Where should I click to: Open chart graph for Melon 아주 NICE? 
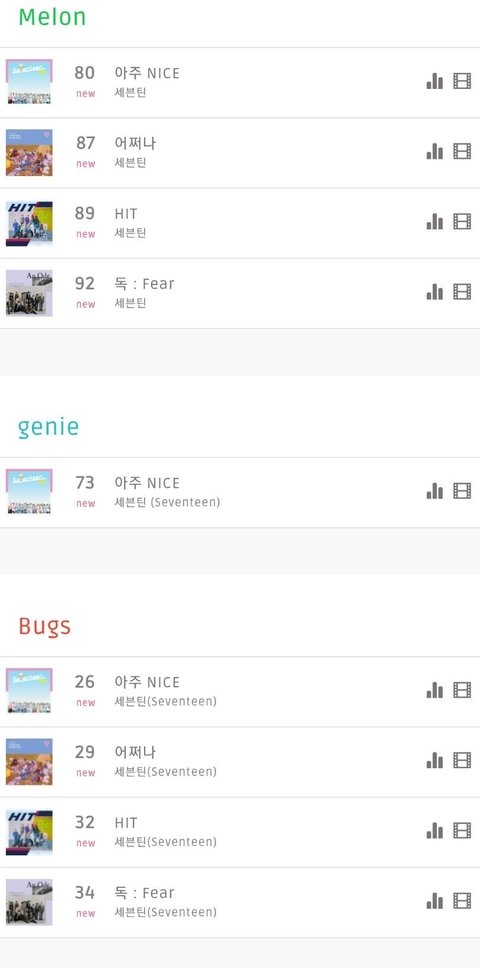tap(434, 81)
